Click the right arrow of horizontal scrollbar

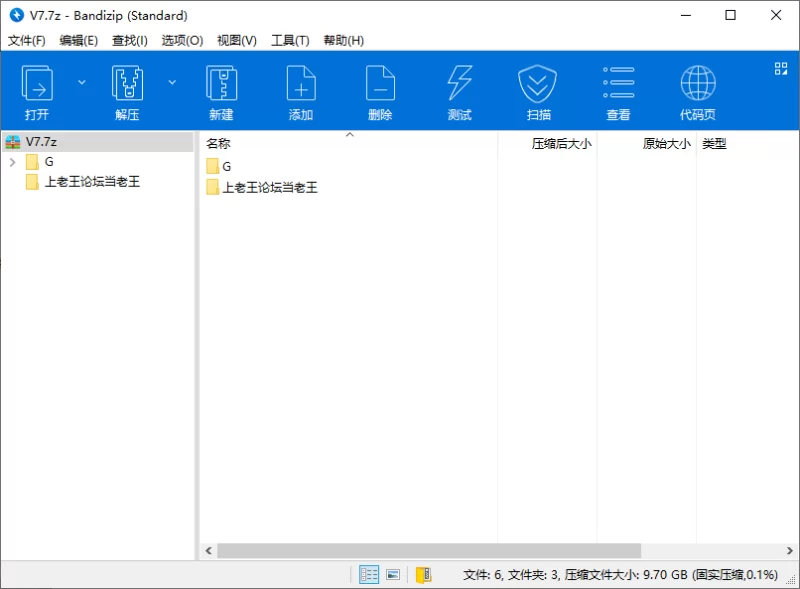click(790, 551)
